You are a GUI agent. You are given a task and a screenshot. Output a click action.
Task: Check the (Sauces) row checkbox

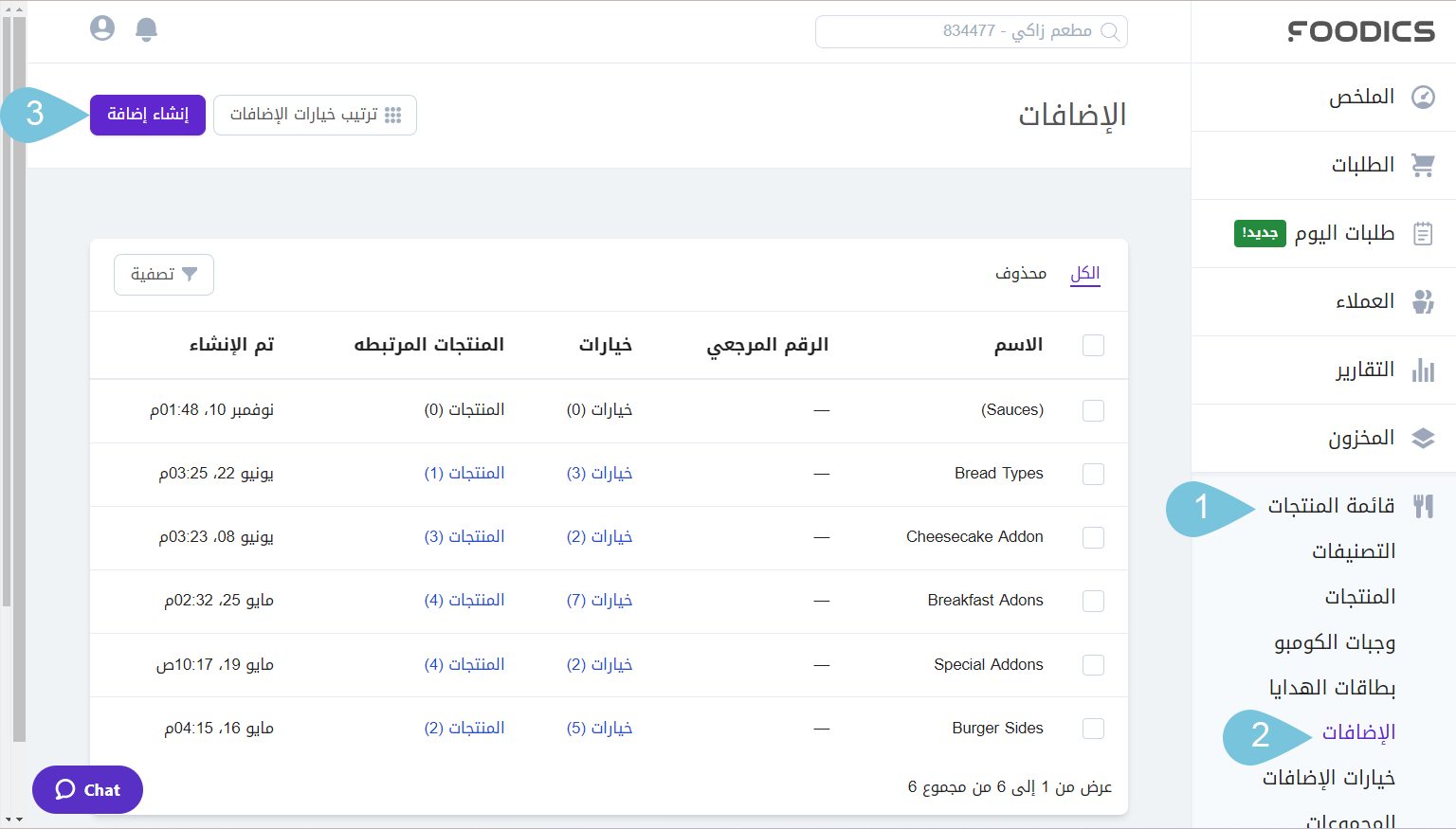[1093, 410]
